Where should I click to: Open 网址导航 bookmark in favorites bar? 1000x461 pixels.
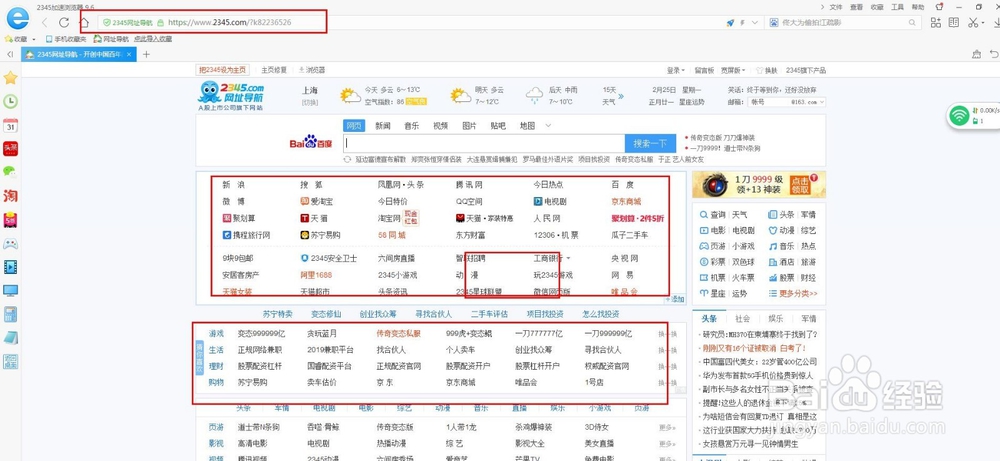point(111,39)
